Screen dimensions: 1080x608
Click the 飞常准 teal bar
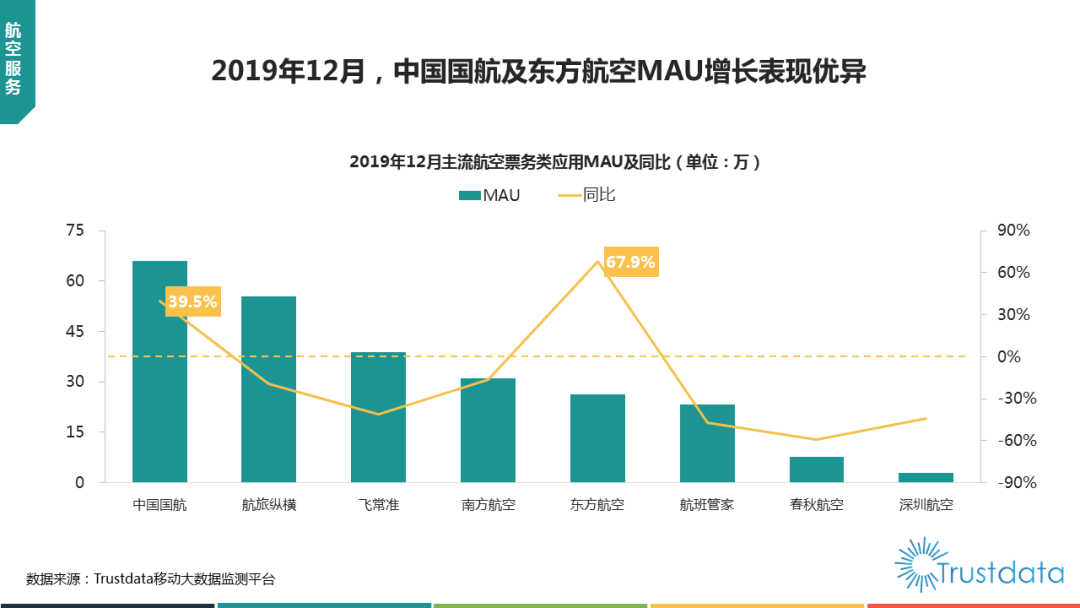pos(378,417)
